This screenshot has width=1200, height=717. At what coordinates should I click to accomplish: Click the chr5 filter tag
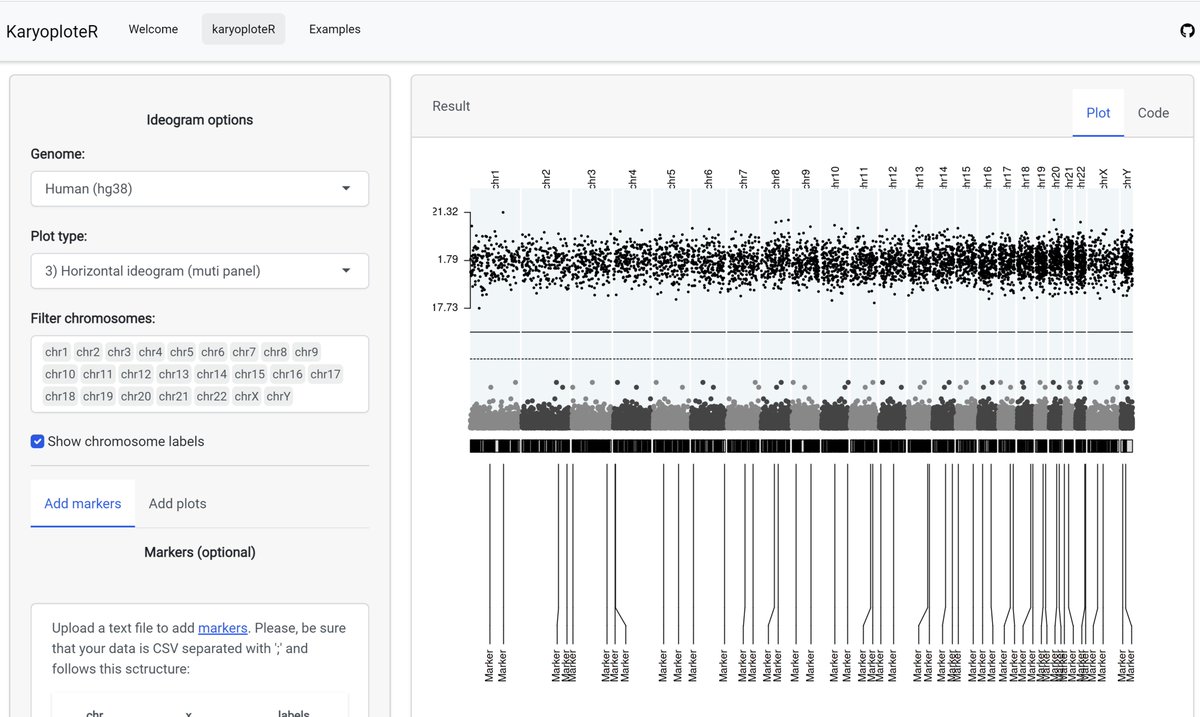point(182,352)
